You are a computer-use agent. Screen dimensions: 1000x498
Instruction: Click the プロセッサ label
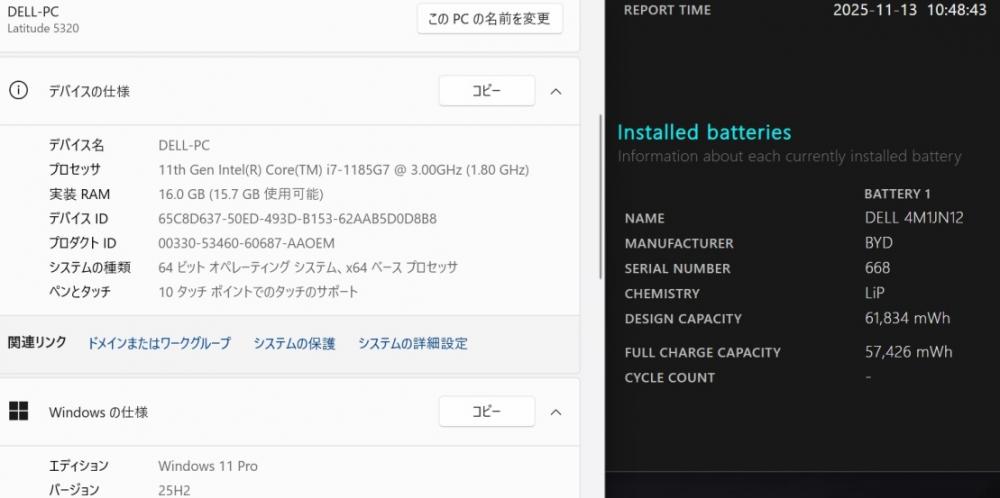[x=75, y=170]
